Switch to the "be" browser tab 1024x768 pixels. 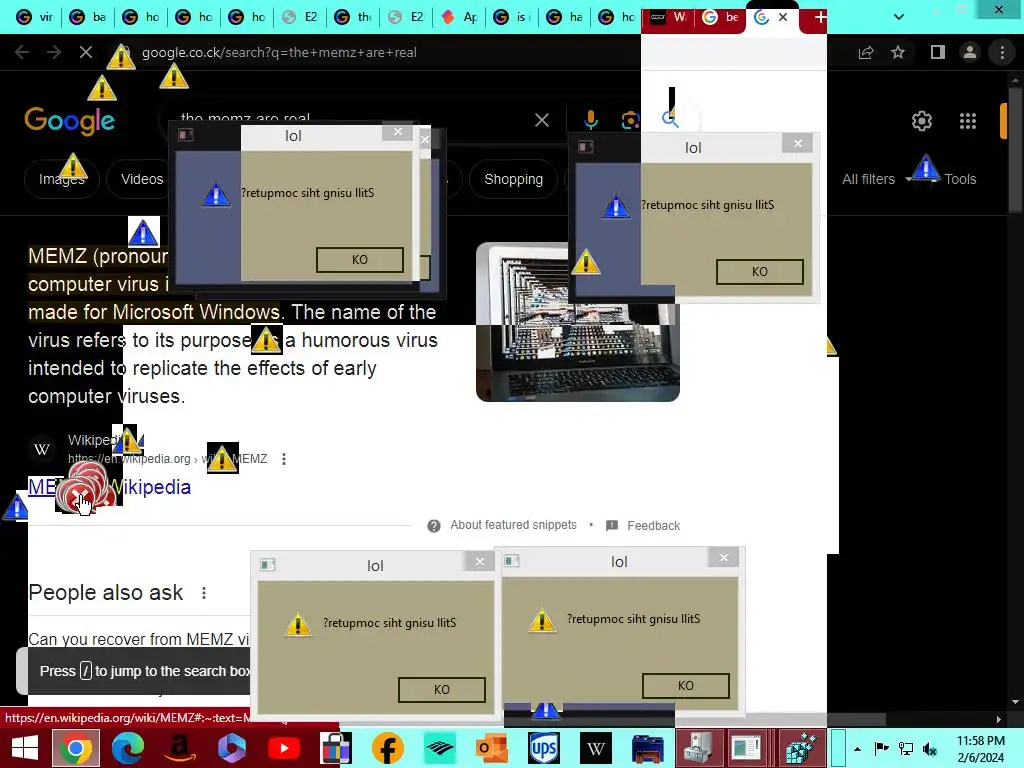pos(720,17)
